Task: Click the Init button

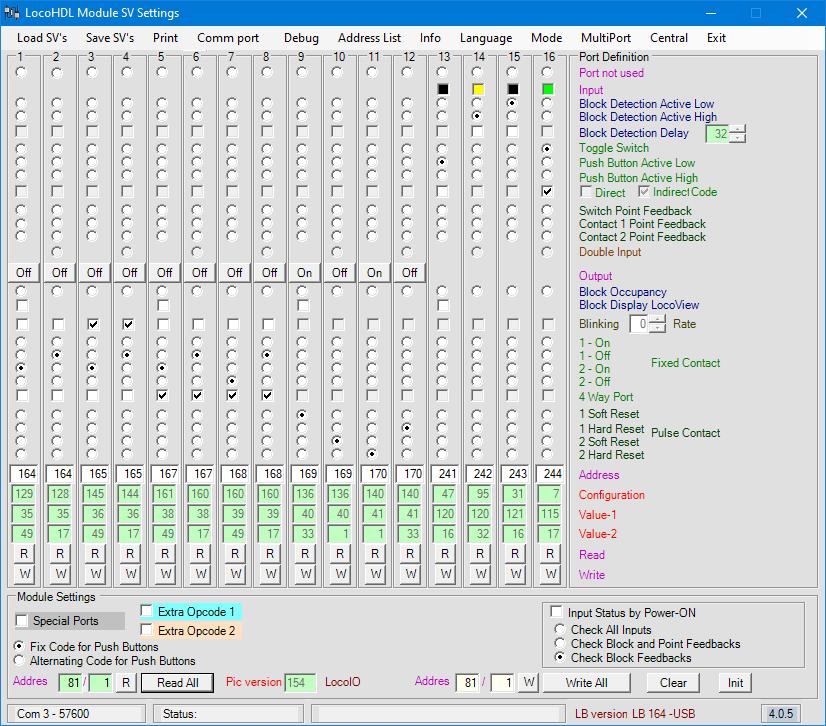Action: [x=735, y=683]
